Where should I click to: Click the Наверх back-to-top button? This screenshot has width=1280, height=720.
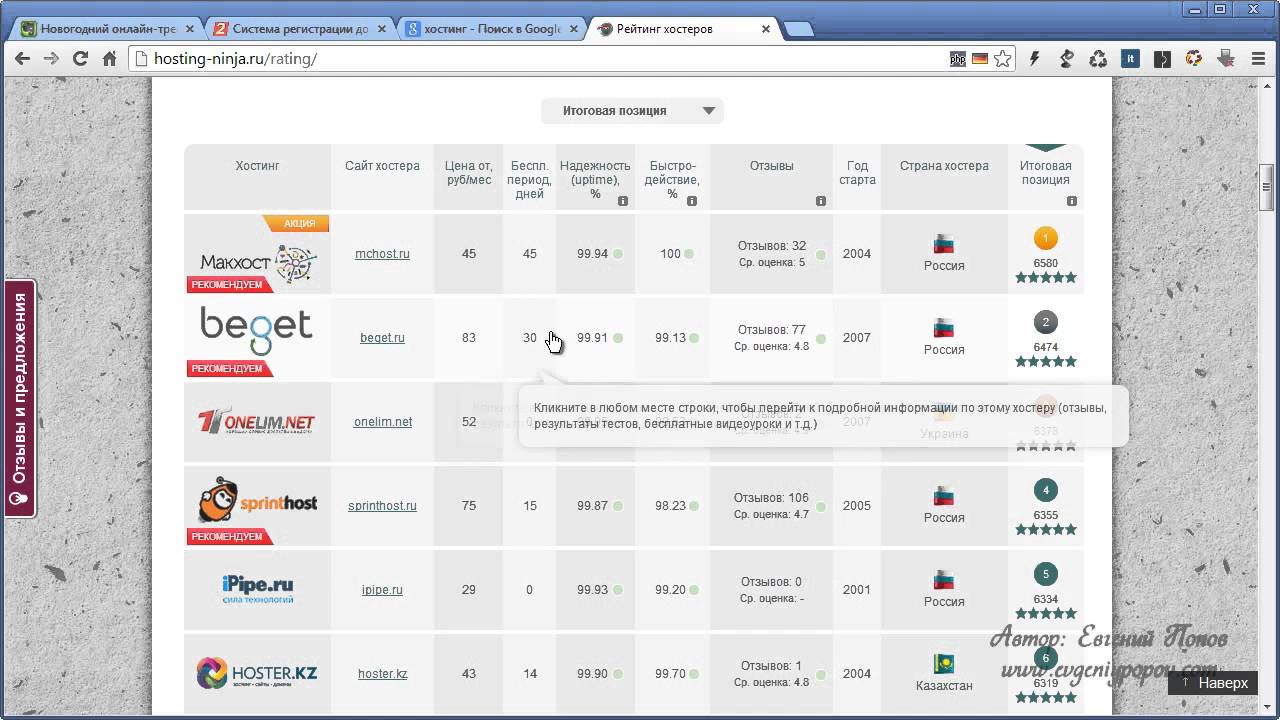click(x=1213, y=683)
